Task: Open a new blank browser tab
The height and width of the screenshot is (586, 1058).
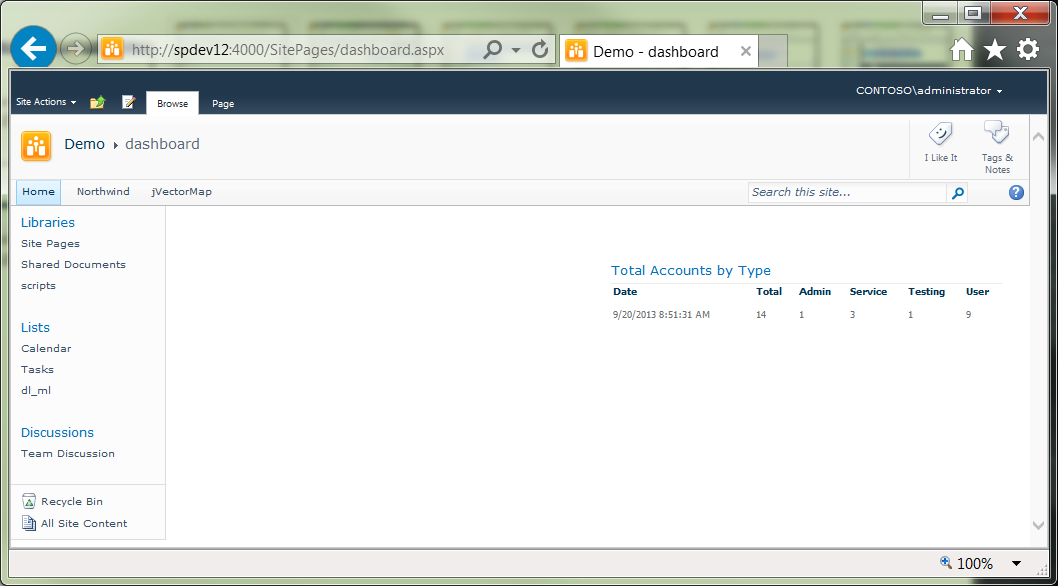Action: [x=773, y=51]
